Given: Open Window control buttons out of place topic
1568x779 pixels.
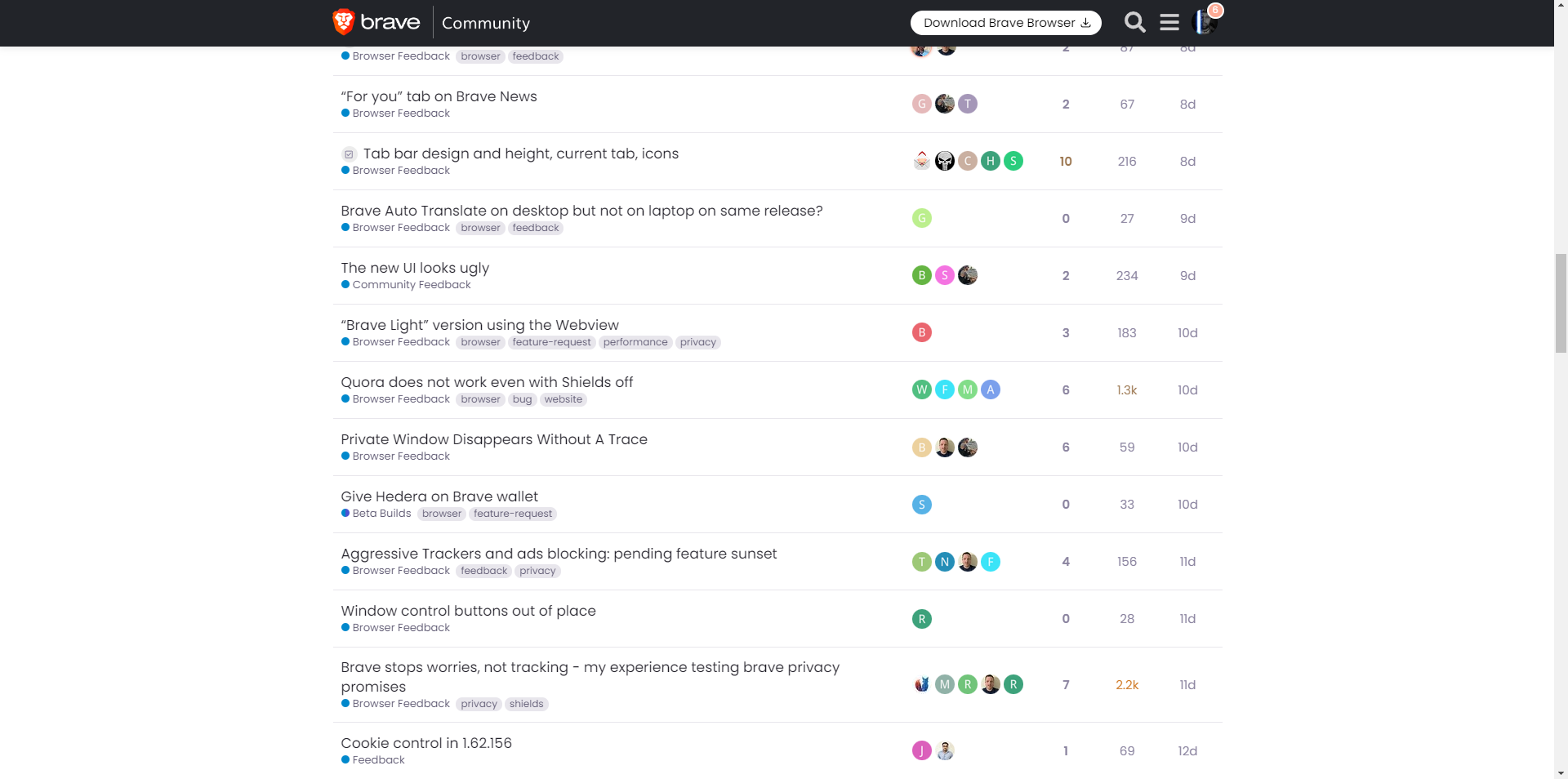Looking at the screenshot, I should point(468,611).
